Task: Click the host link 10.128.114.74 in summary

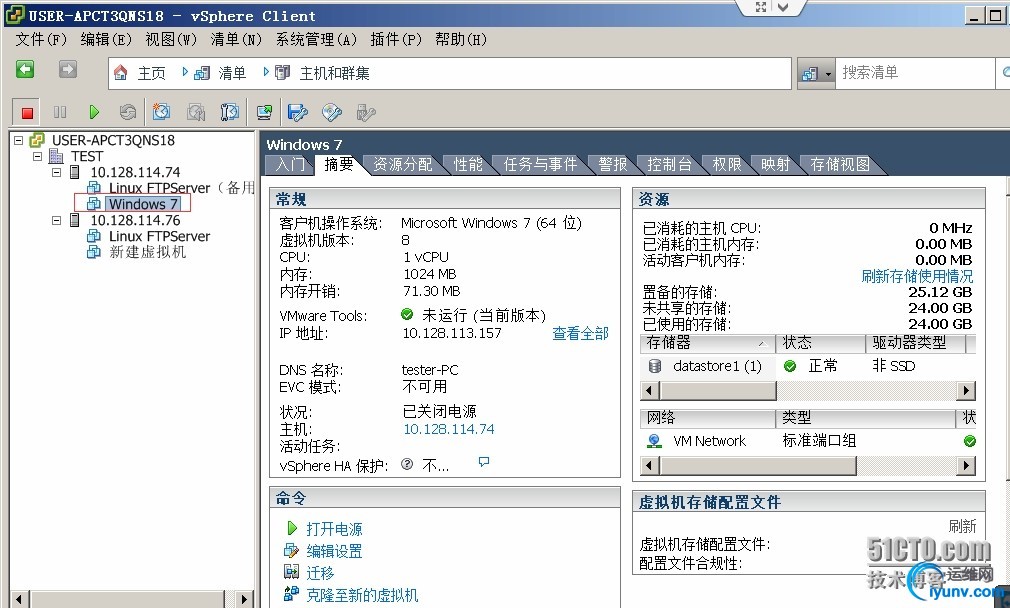Action: (449, 429)
